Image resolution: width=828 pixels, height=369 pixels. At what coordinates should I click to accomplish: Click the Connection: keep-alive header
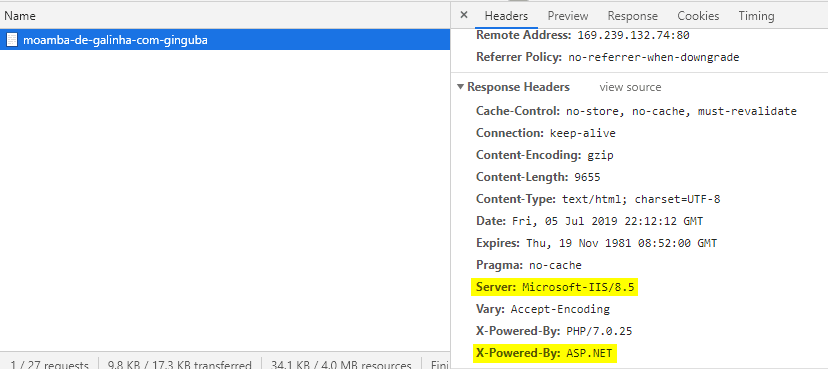pyautogui.click(x=545, y=133)
